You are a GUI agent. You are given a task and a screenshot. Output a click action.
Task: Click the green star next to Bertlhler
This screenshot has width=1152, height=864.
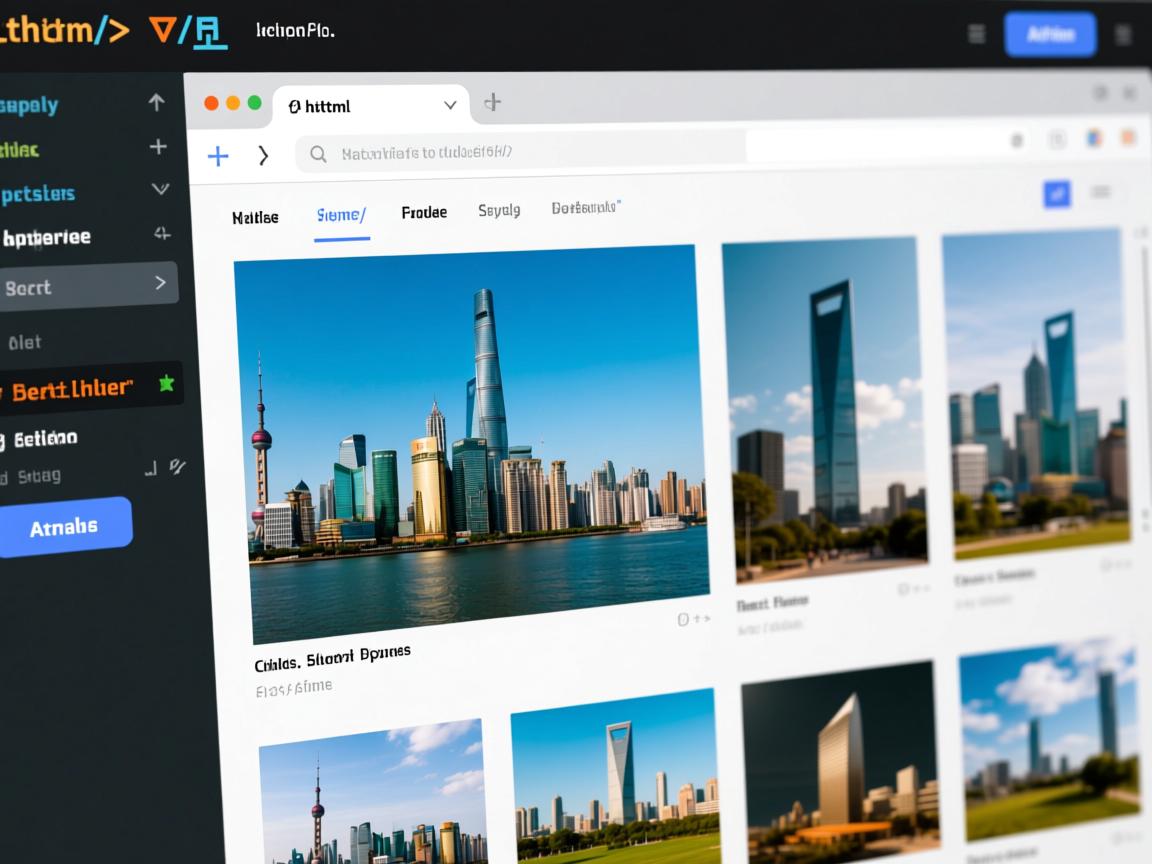coord(166,383)
